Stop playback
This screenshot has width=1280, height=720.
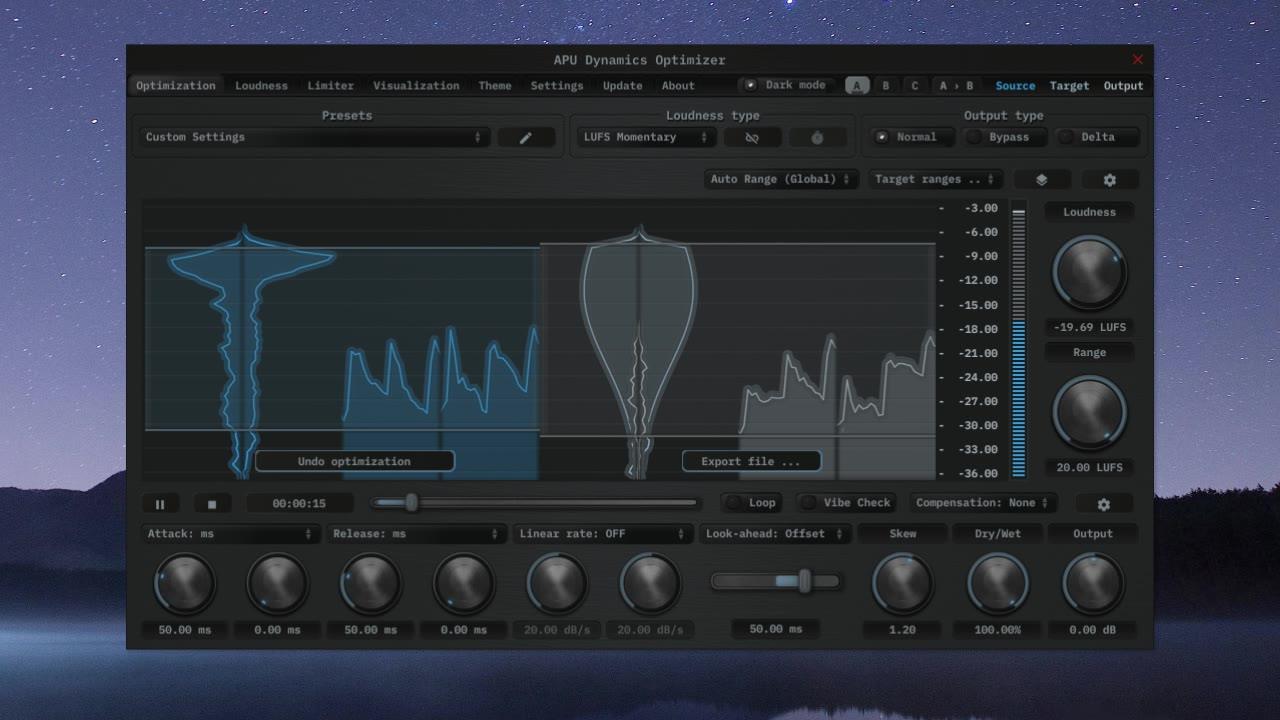tap(212, 504)
